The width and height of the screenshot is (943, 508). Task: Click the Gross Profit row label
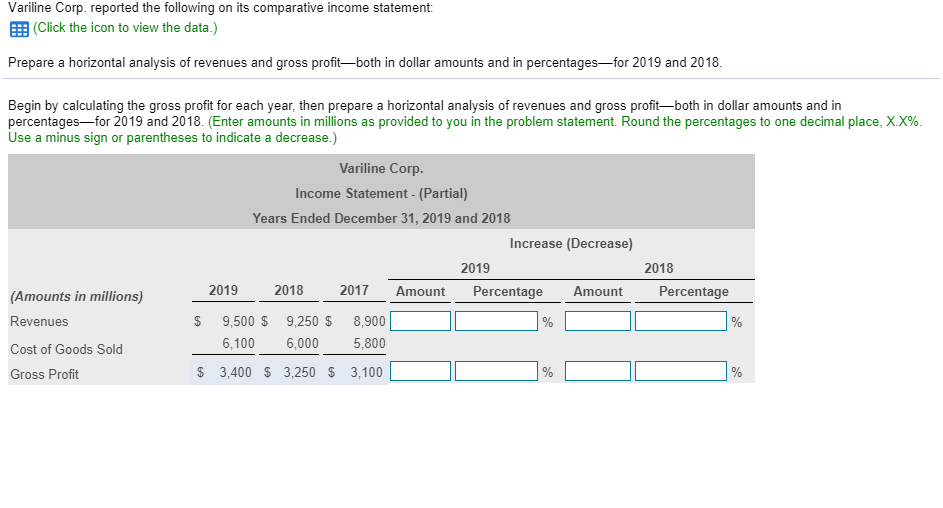pos(44,374)
